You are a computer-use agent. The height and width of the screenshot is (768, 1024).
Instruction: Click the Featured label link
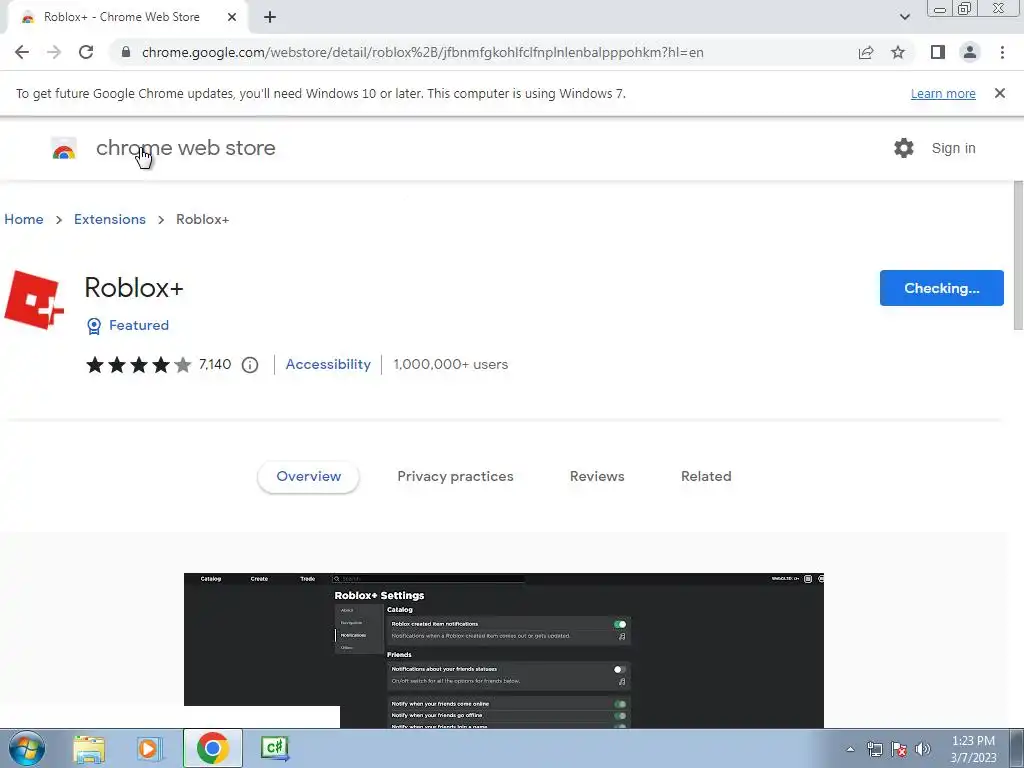138,325
